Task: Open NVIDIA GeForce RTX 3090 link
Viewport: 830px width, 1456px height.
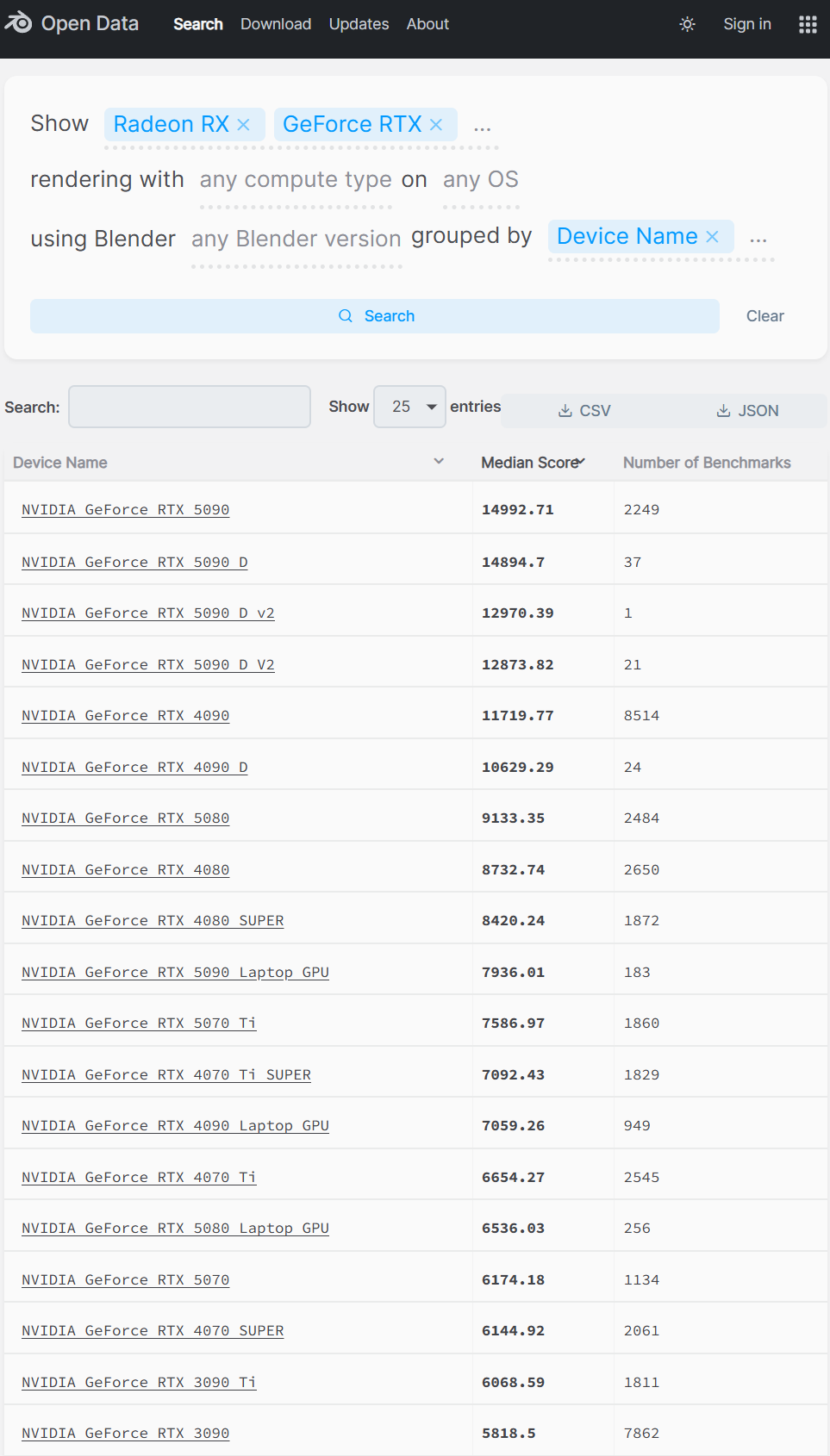Action: 126,1434
